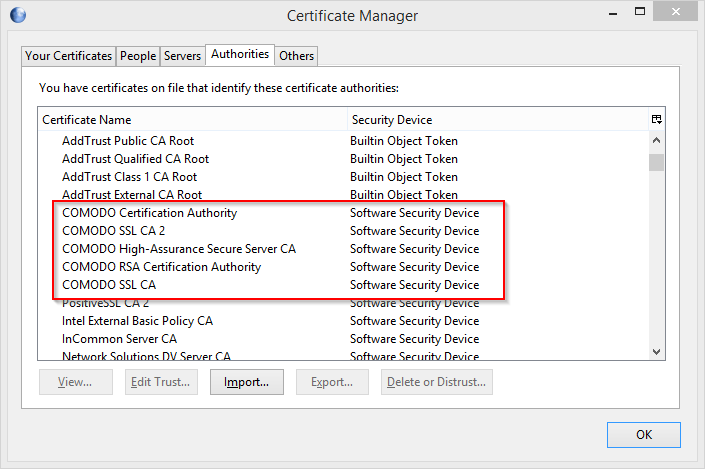Image resolution: width=705 pixels, height=469 pixels.
Task: Select AddTrust Class 1 CA Root row
Action: 344,177
